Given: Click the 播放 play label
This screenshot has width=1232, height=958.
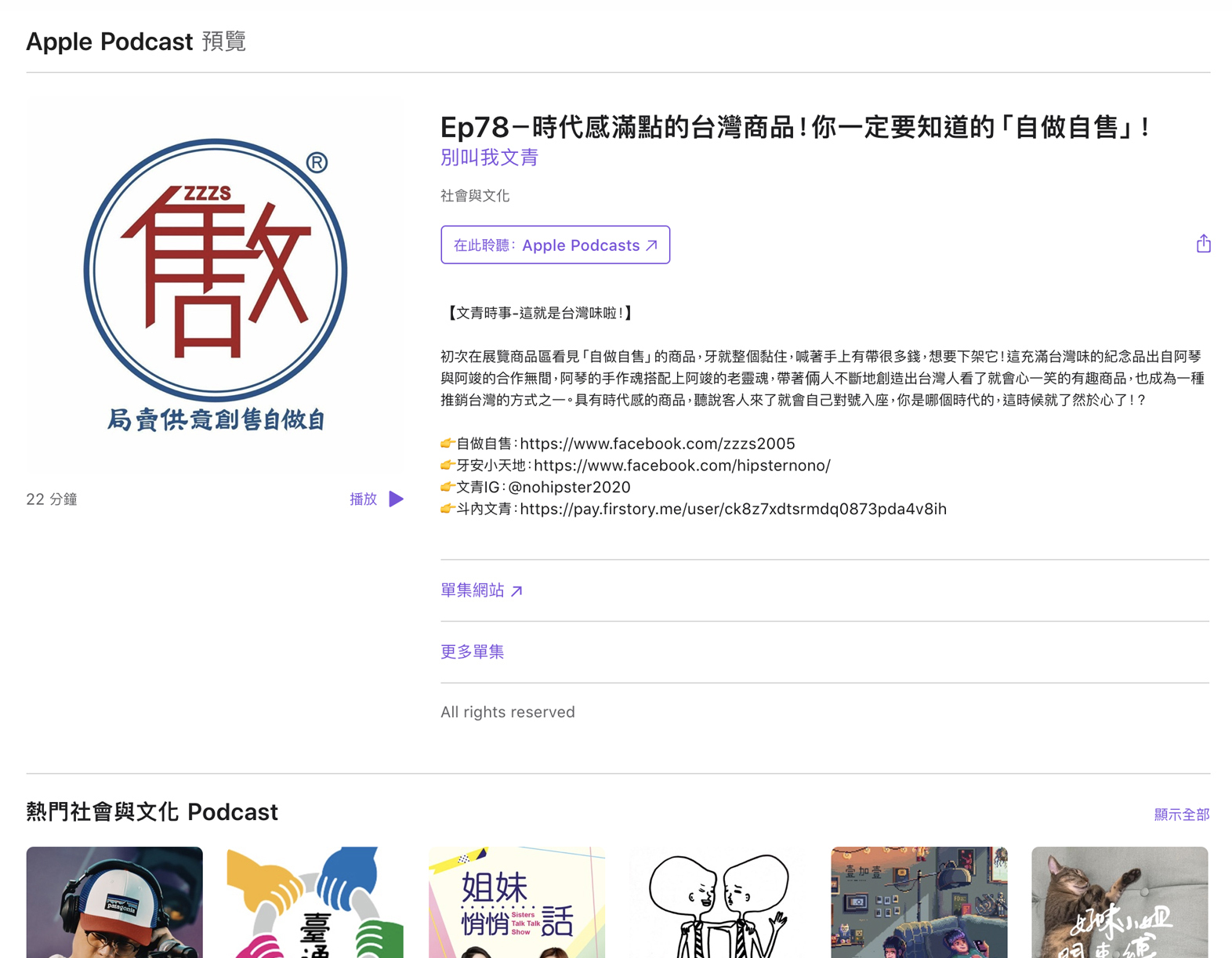Looking at the screenshot, I should tap(363, 499).
